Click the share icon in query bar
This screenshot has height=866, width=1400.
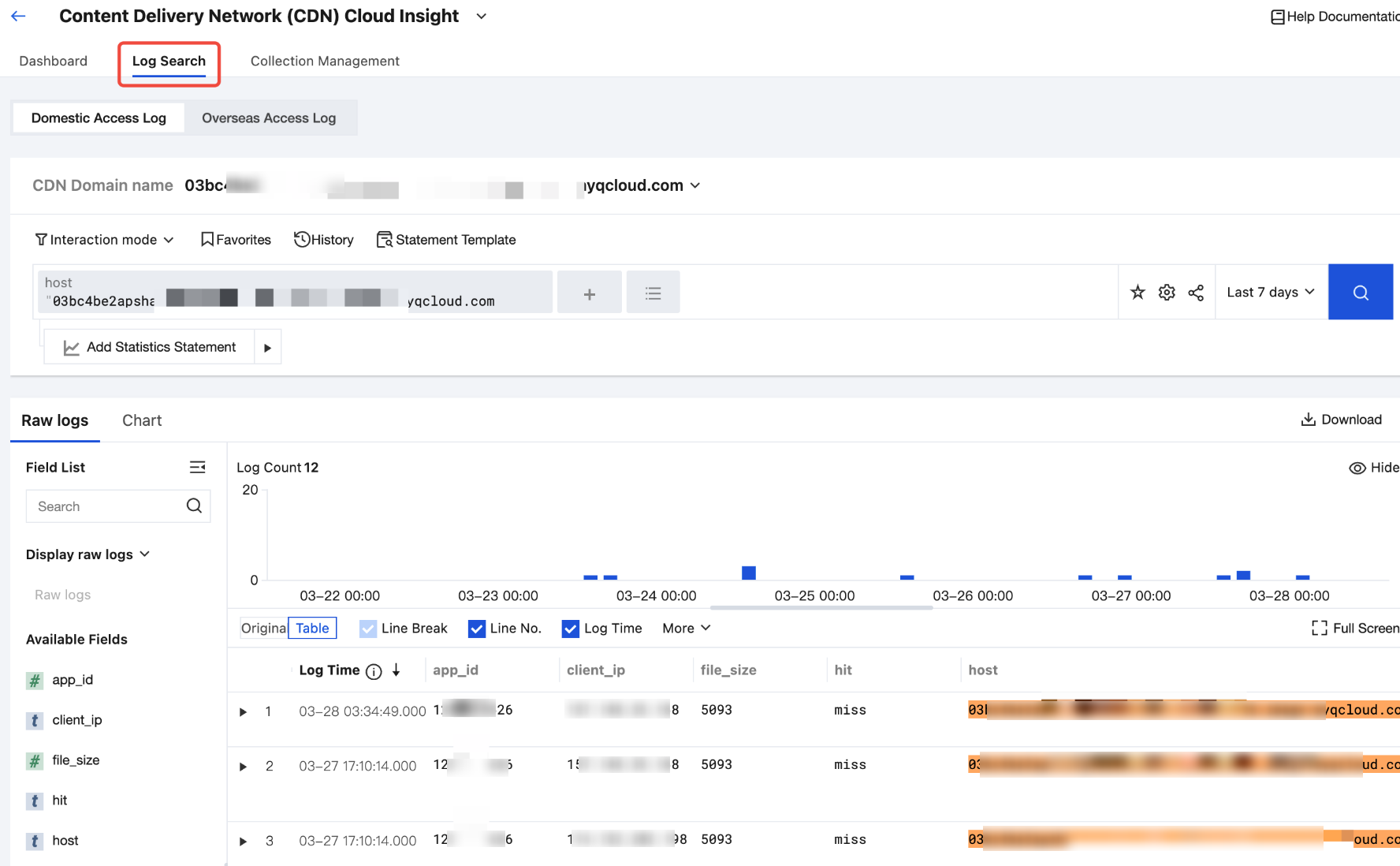pyautogui.click(x=1196, y=293)
